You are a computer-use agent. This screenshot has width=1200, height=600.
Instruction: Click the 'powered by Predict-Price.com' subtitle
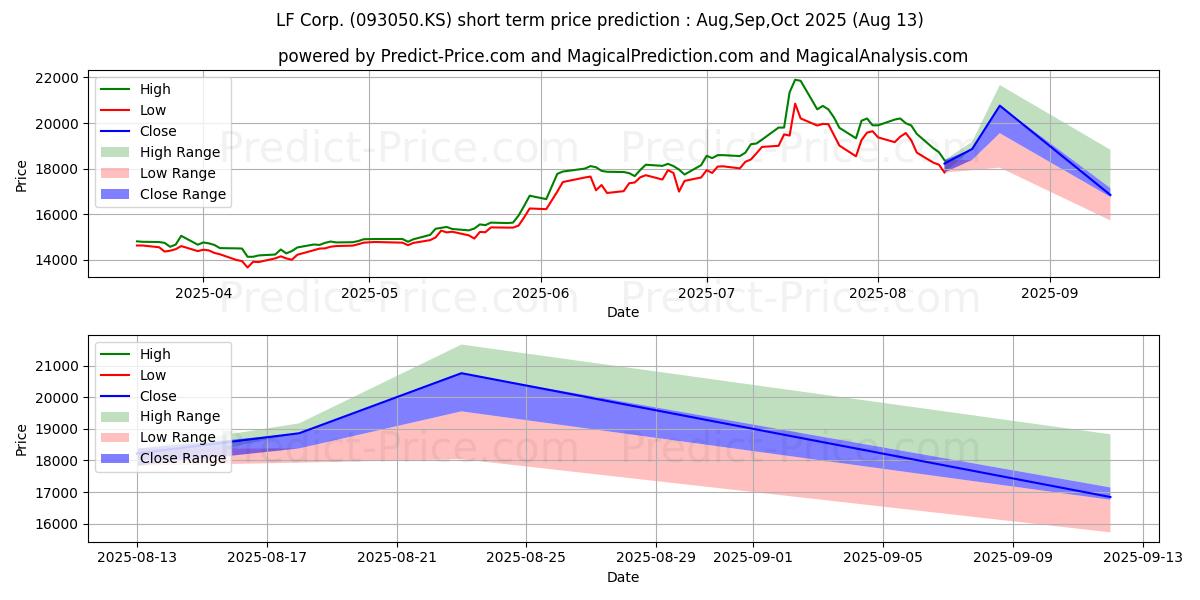click(x=622, y=56)
